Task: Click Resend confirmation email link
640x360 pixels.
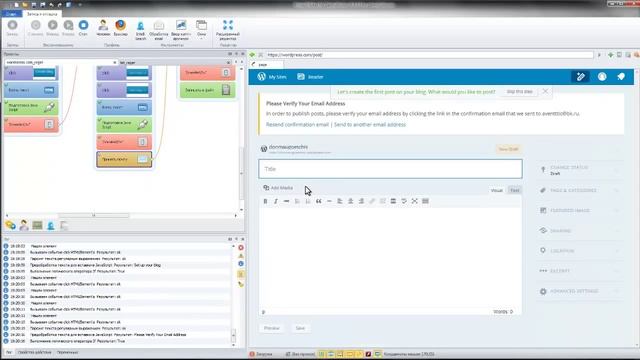Action: coord(297,124)
